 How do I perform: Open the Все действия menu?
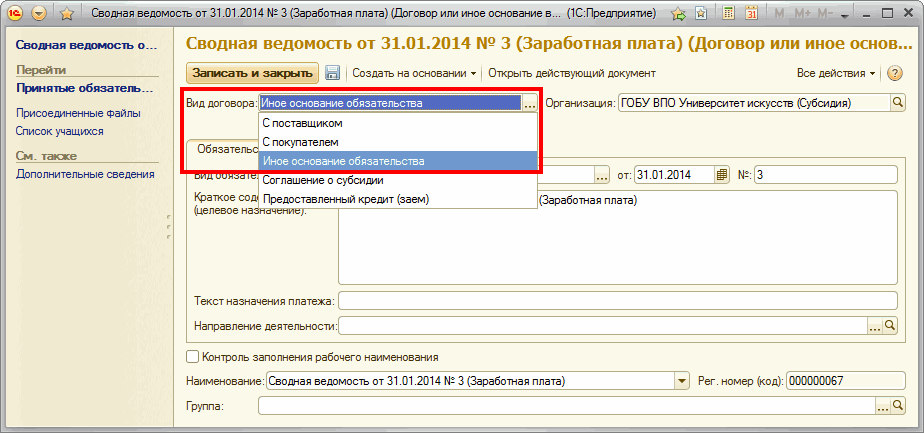pyautogui.click(x=836, y=74)
